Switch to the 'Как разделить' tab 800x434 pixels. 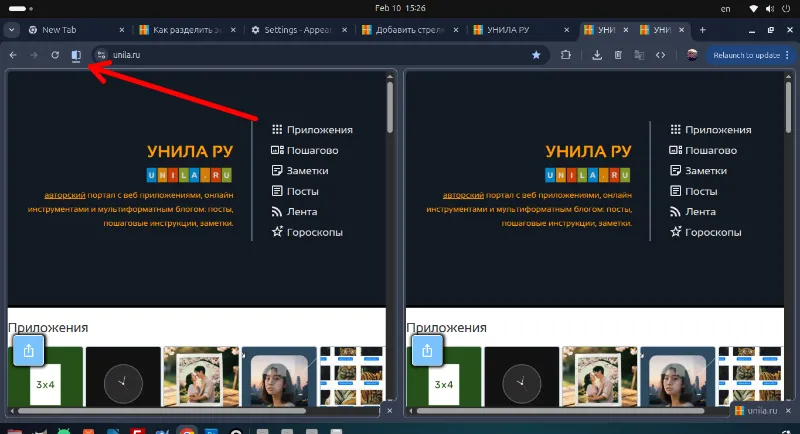(187, 30)
